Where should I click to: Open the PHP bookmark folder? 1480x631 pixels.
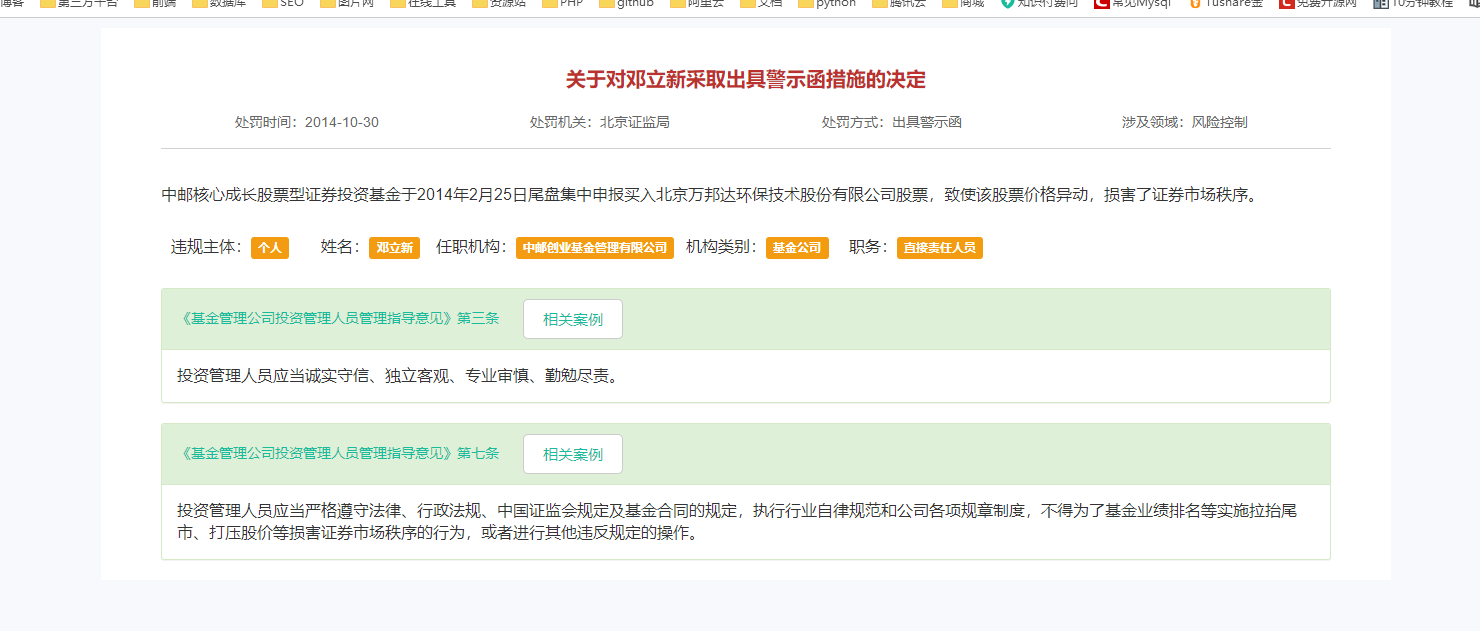560,4
